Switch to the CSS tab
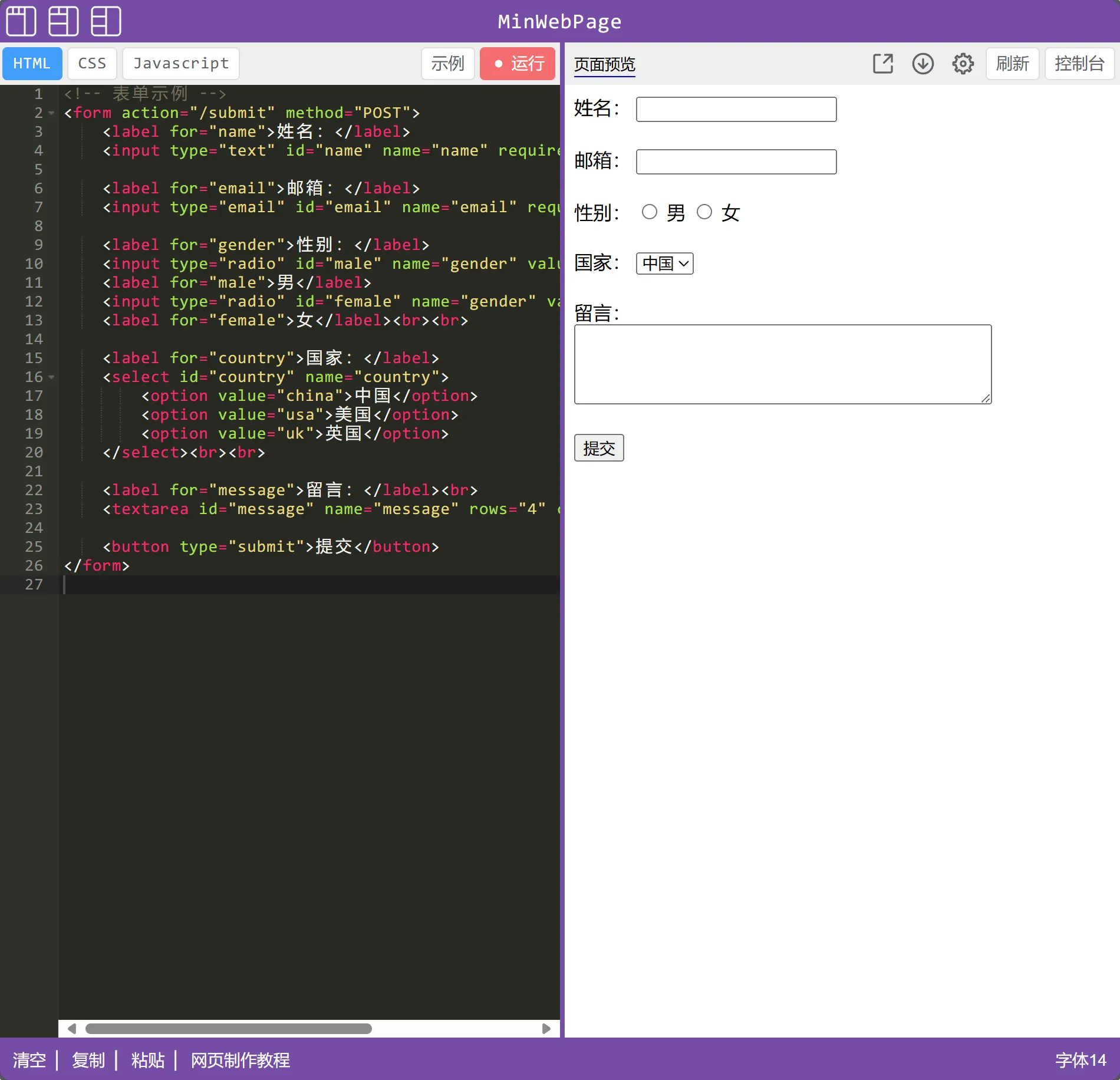This screenshot has width=1120, height=1080. (92, 63)
